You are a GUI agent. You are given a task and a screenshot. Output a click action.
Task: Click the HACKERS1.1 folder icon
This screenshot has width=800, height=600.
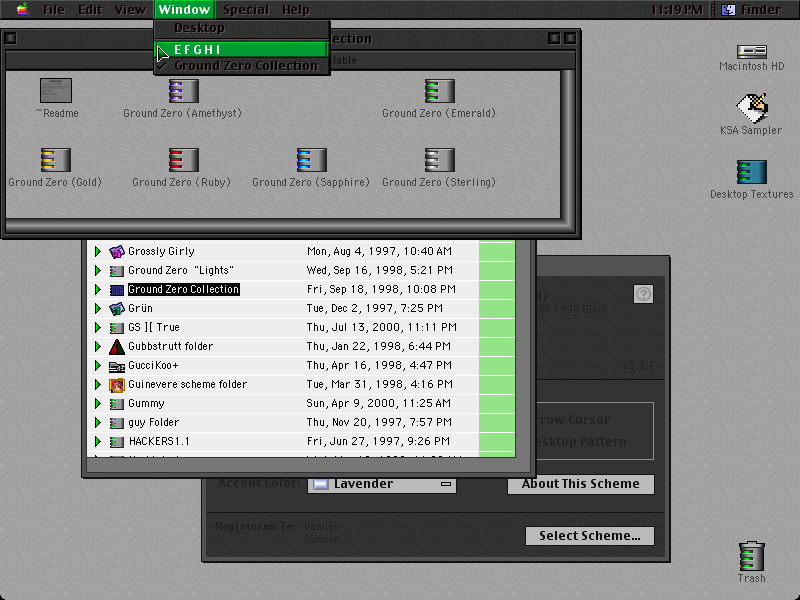(117, 441)
